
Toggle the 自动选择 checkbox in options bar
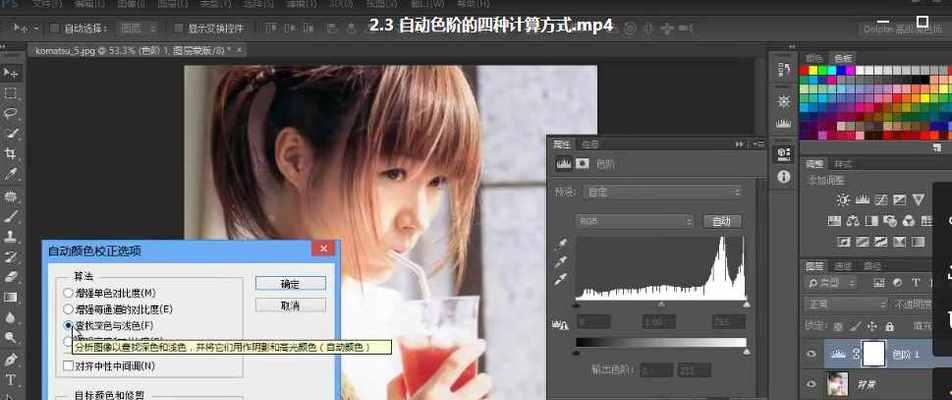54,28
